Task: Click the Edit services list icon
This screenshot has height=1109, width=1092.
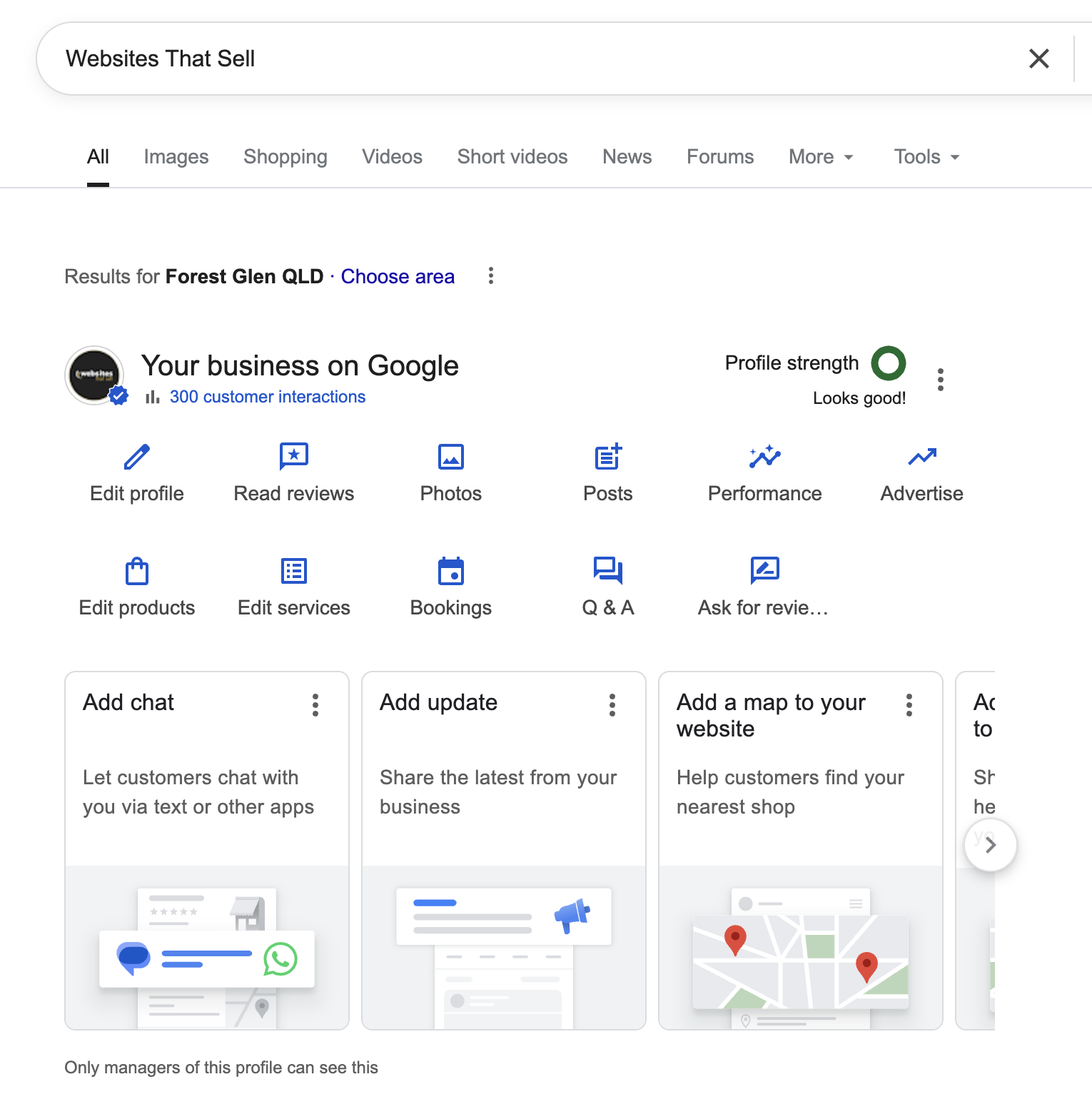Action: pos(294,571)
